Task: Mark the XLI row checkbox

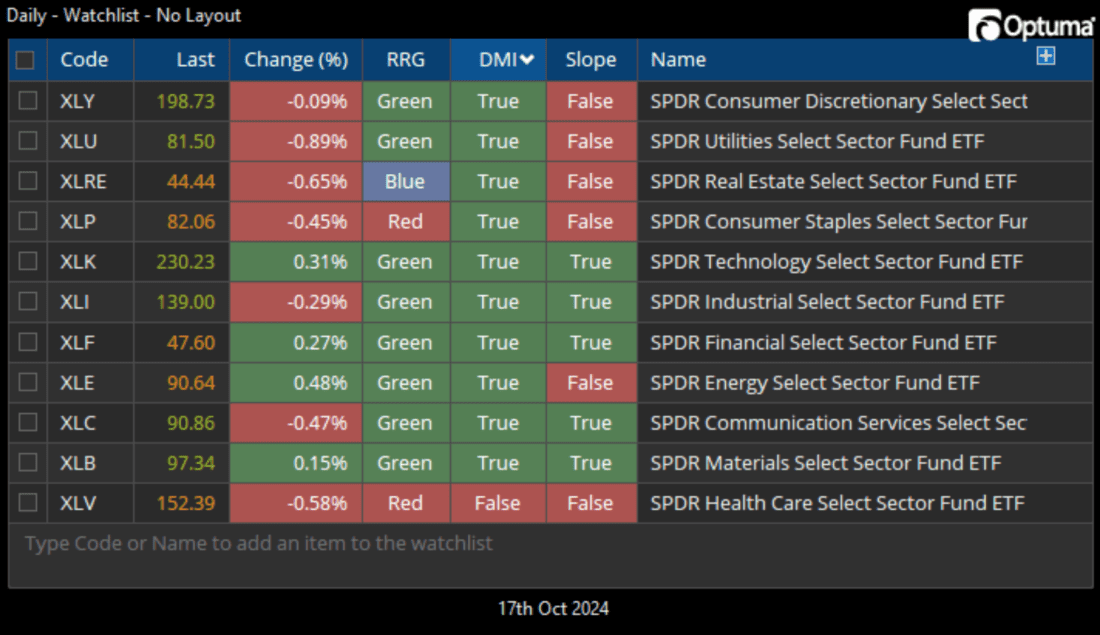Action: point(28,302)
